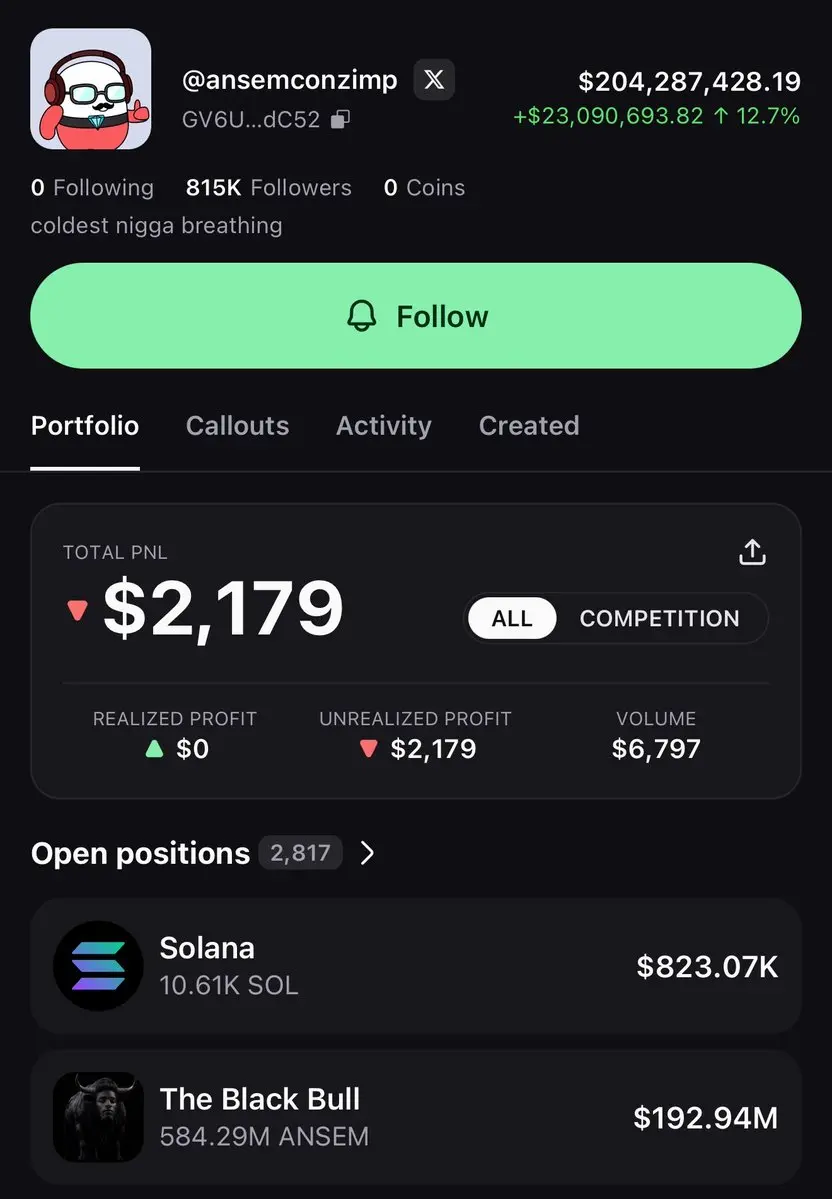Screen dimensions: 832x1199
Task: Switch to the Callouts tab
Action: [x=237, y=425]
